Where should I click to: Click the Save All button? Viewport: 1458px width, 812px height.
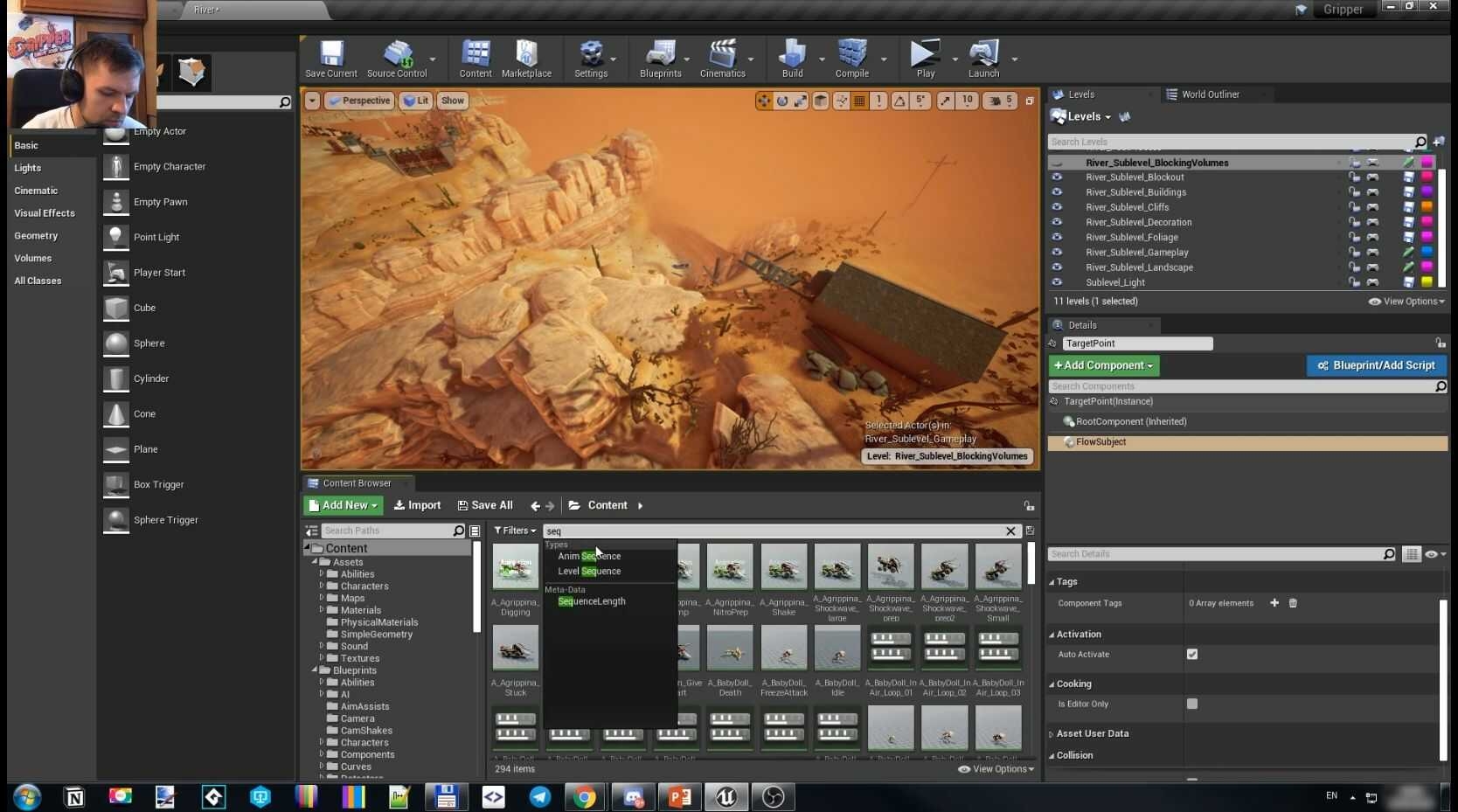pyautogui.click(x=485, y=506)
